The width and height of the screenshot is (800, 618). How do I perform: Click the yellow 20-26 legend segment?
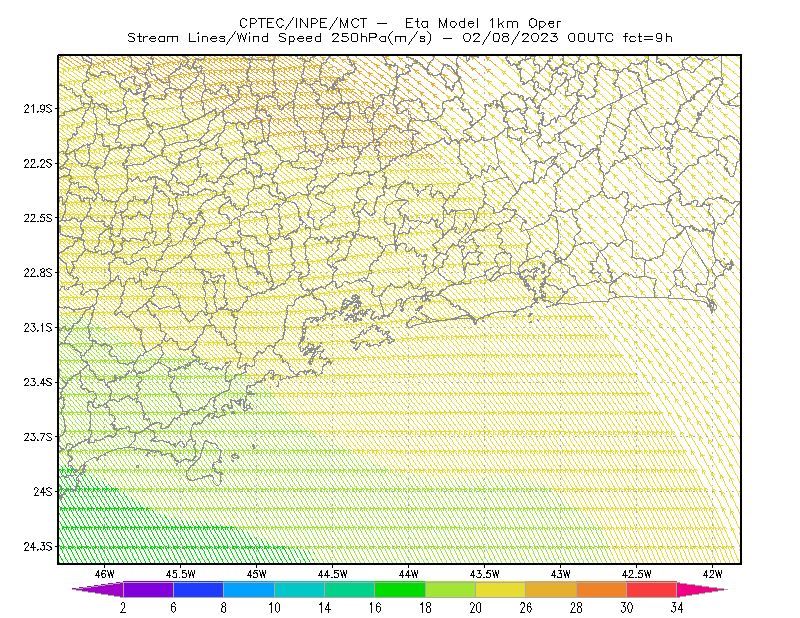point(501,589)
